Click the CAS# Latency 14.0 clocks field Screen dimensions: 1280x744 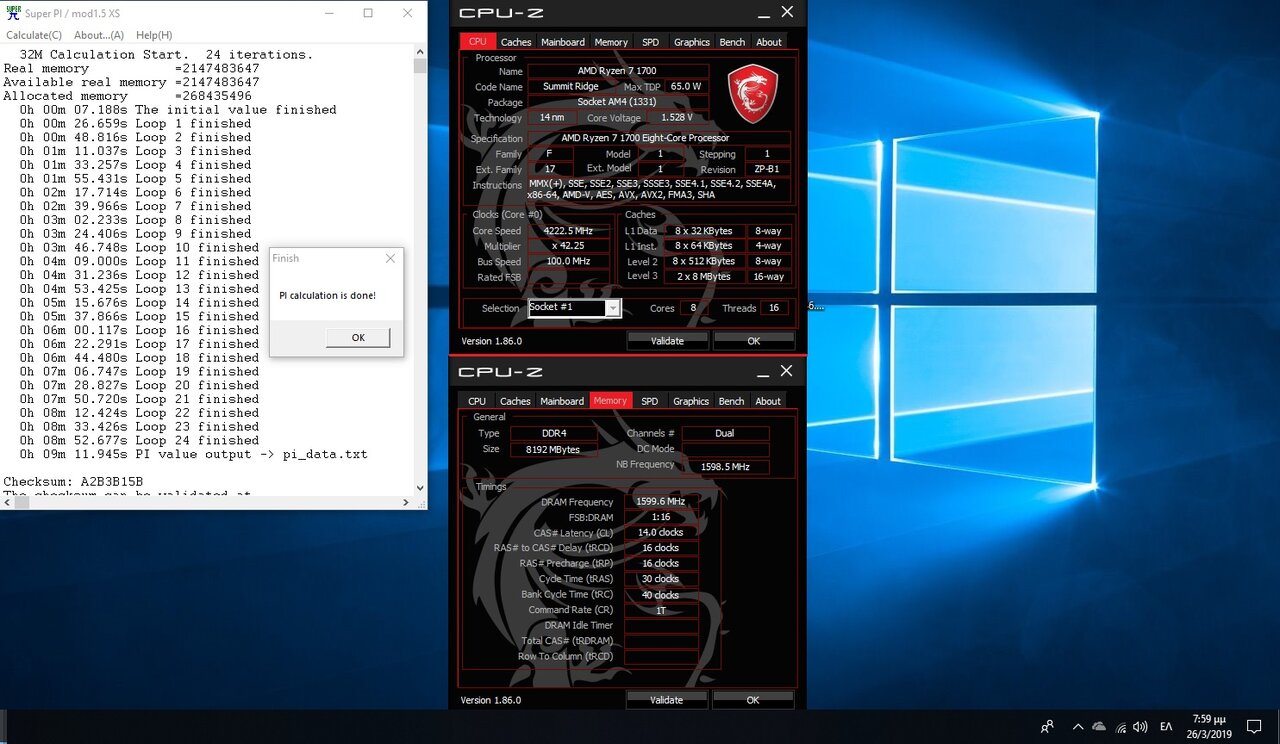[661, 533]
